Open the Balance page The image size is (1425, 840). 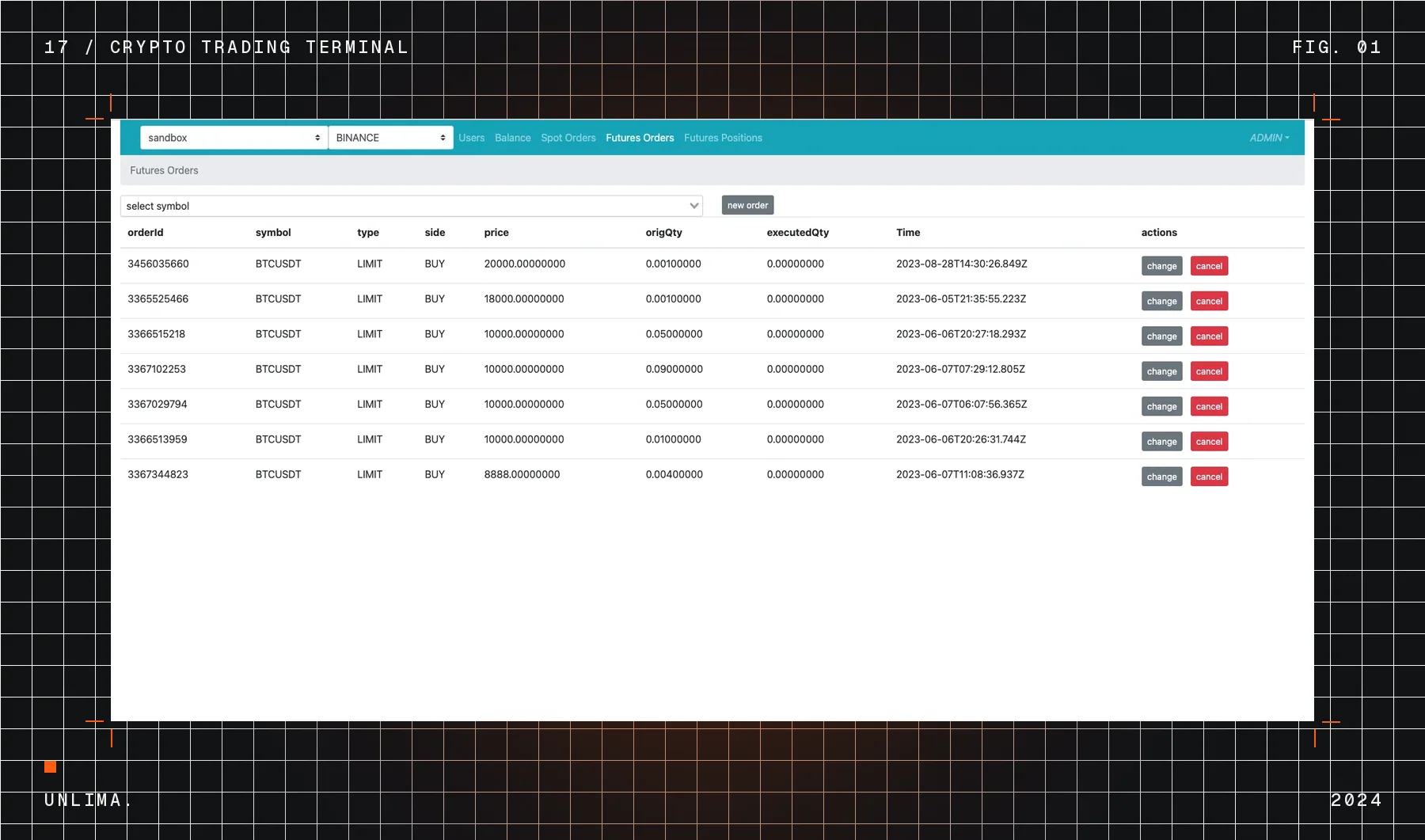[513, 138]
